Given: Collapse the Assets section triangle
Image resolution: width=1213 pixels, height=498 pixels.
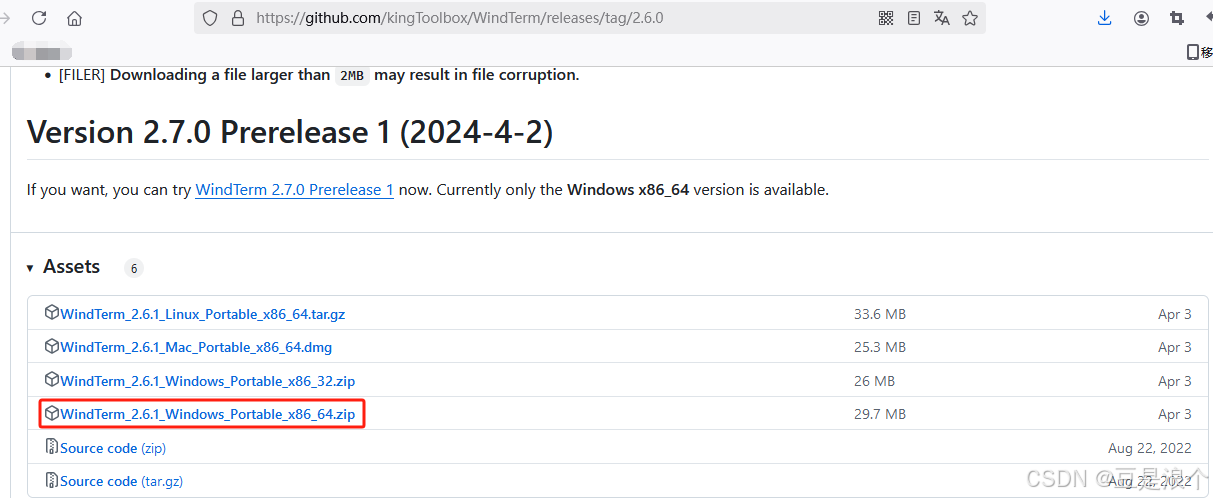Looking at the screenshot, I should (30, 268).
